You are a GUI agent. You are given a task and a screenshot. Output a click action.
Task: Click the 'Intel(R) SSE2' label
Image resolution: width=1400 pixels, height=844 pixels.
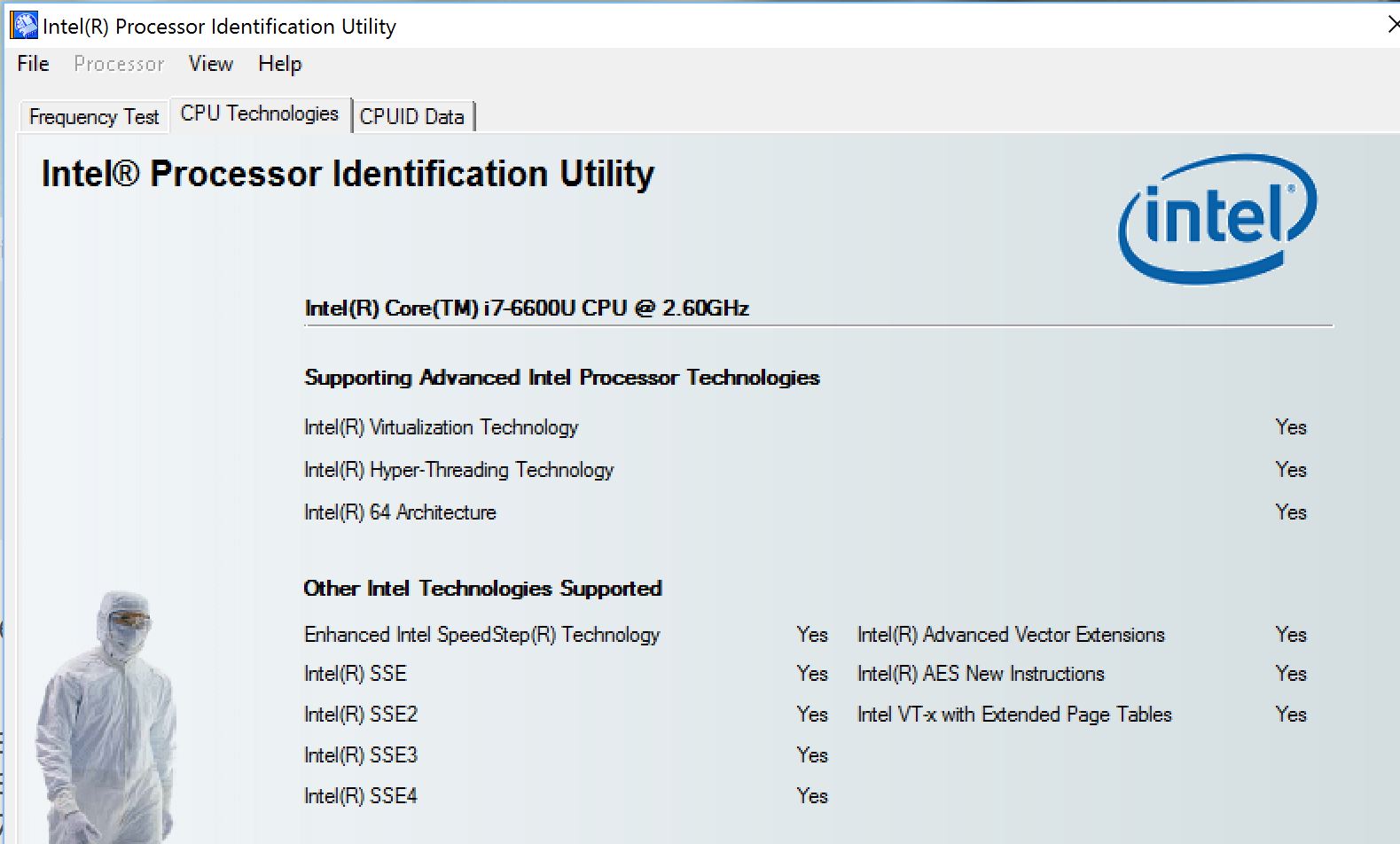point(360,715)
